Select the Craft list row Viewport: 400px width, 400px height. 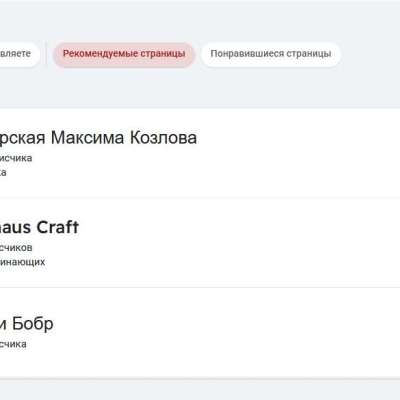tap(200, 243)
